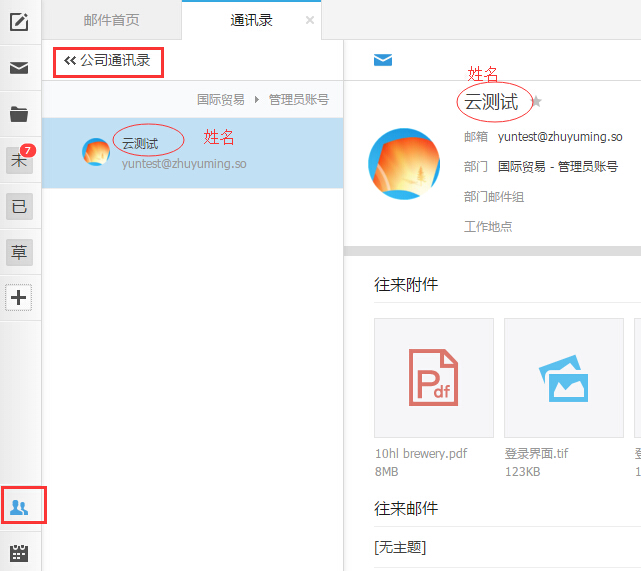Viewport: 641px width, 571px height.
Task: Close the 通讯录 tab
Action: (309, 20)
